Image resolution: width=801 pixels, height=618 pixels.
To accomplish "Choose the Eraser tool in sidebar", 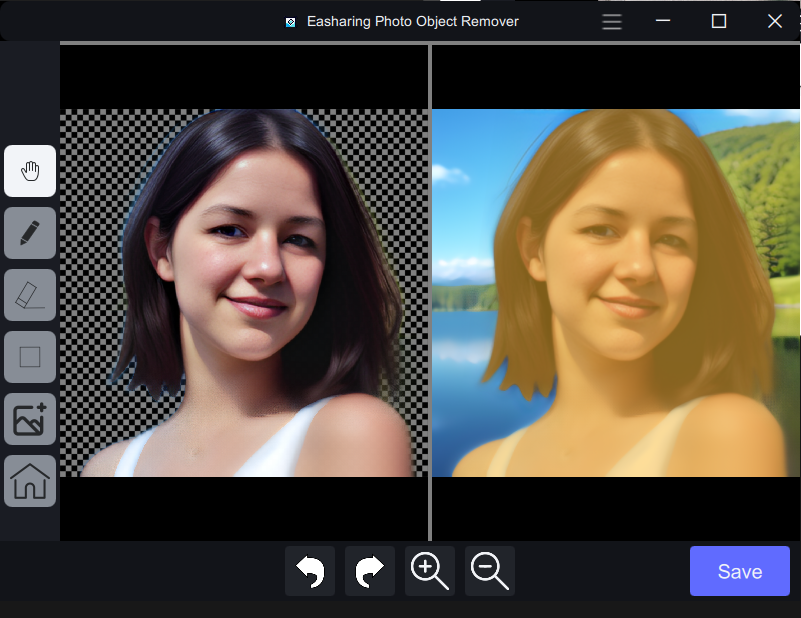I will pos(30,295).
